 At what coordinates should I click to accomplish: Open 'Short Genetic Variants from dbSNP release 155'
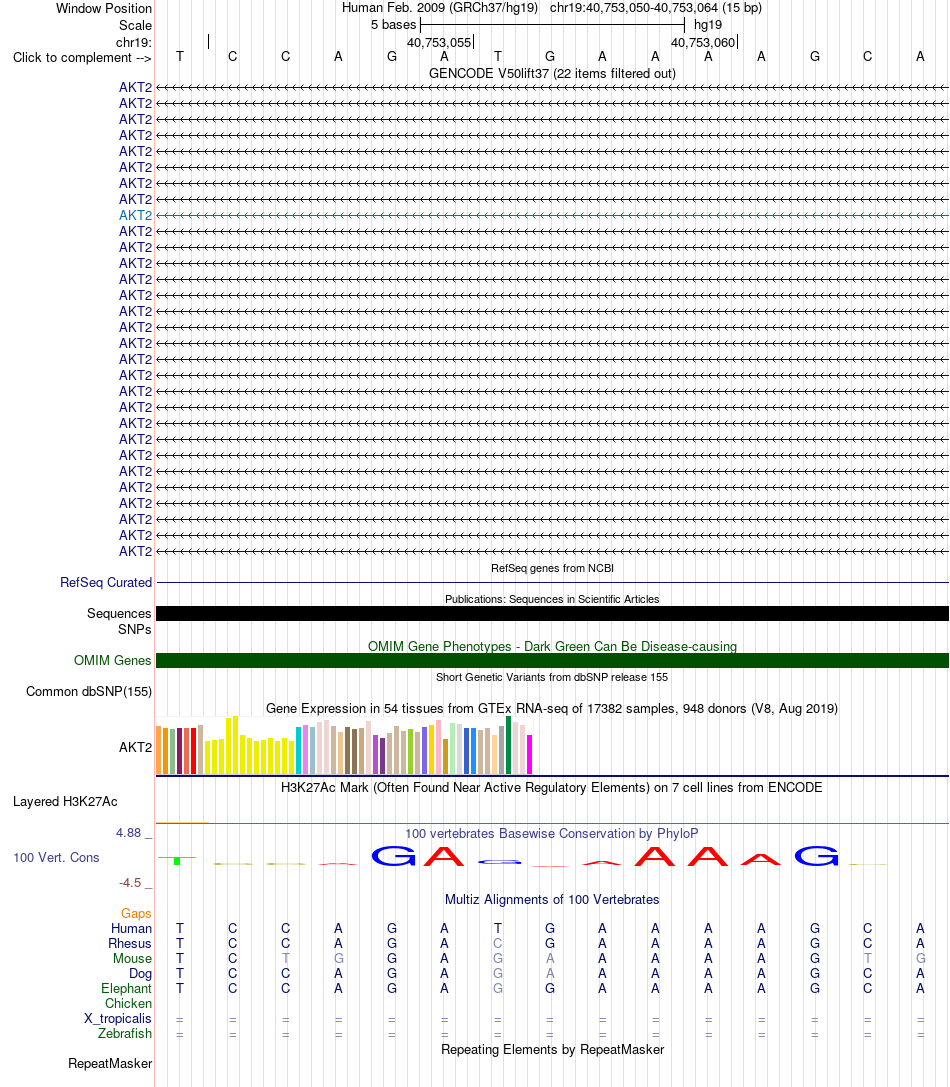click(552, 677)
